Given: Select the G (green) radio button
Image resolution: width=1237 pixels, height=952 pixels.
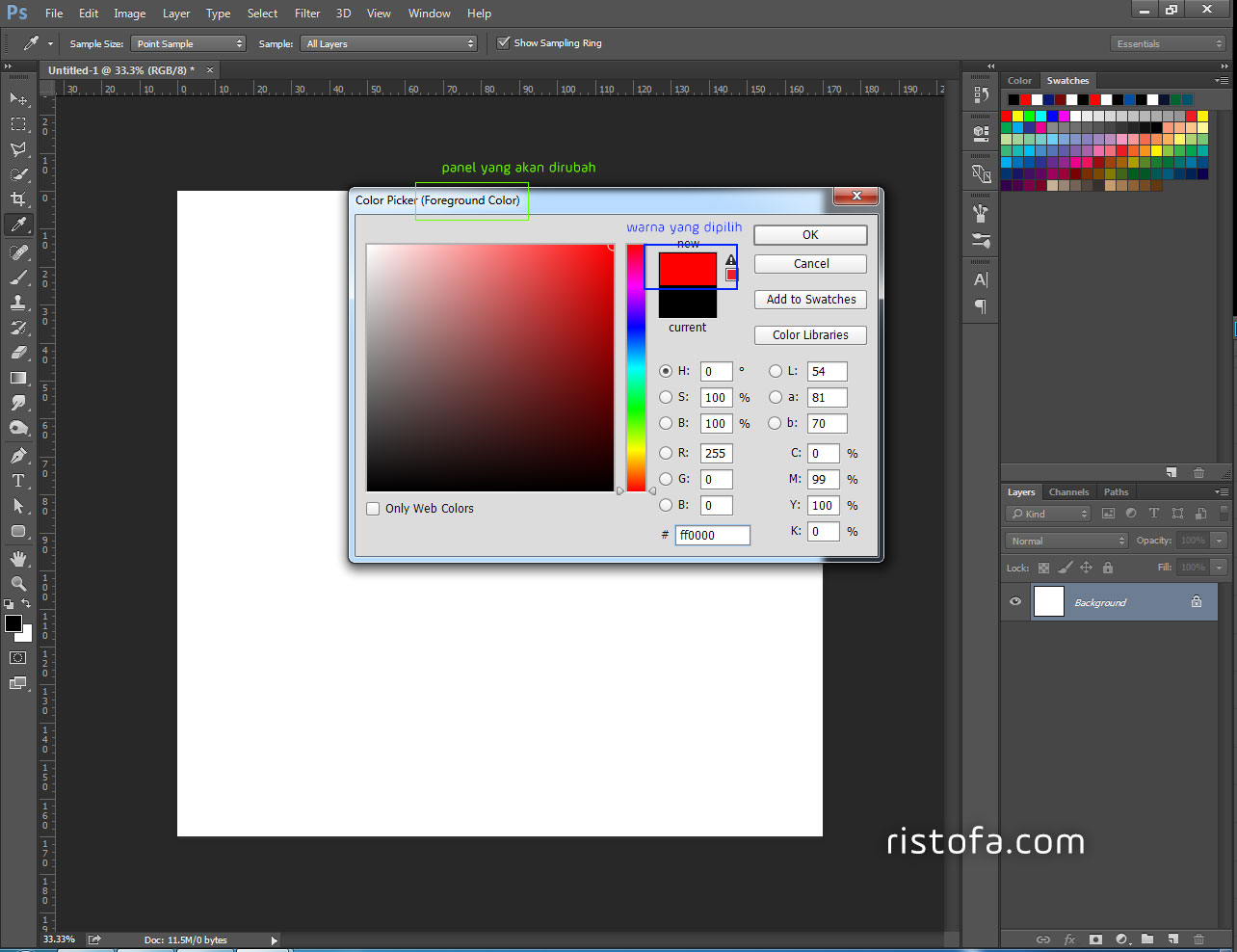Looking at the screenshot, I should click(x=666, y=479).
